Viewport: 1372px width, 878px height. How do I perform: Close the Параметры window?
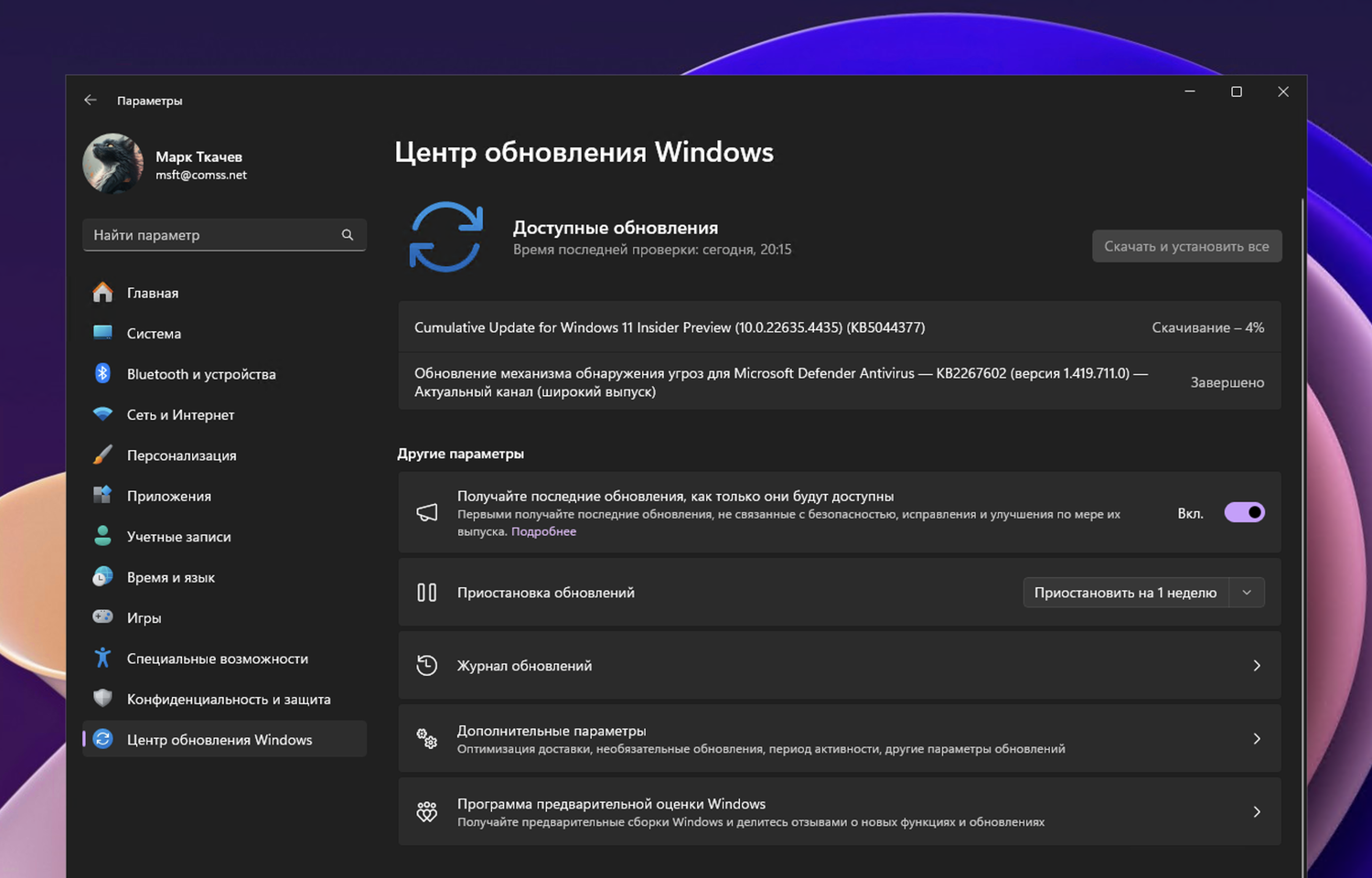[x=1283, y=91]
